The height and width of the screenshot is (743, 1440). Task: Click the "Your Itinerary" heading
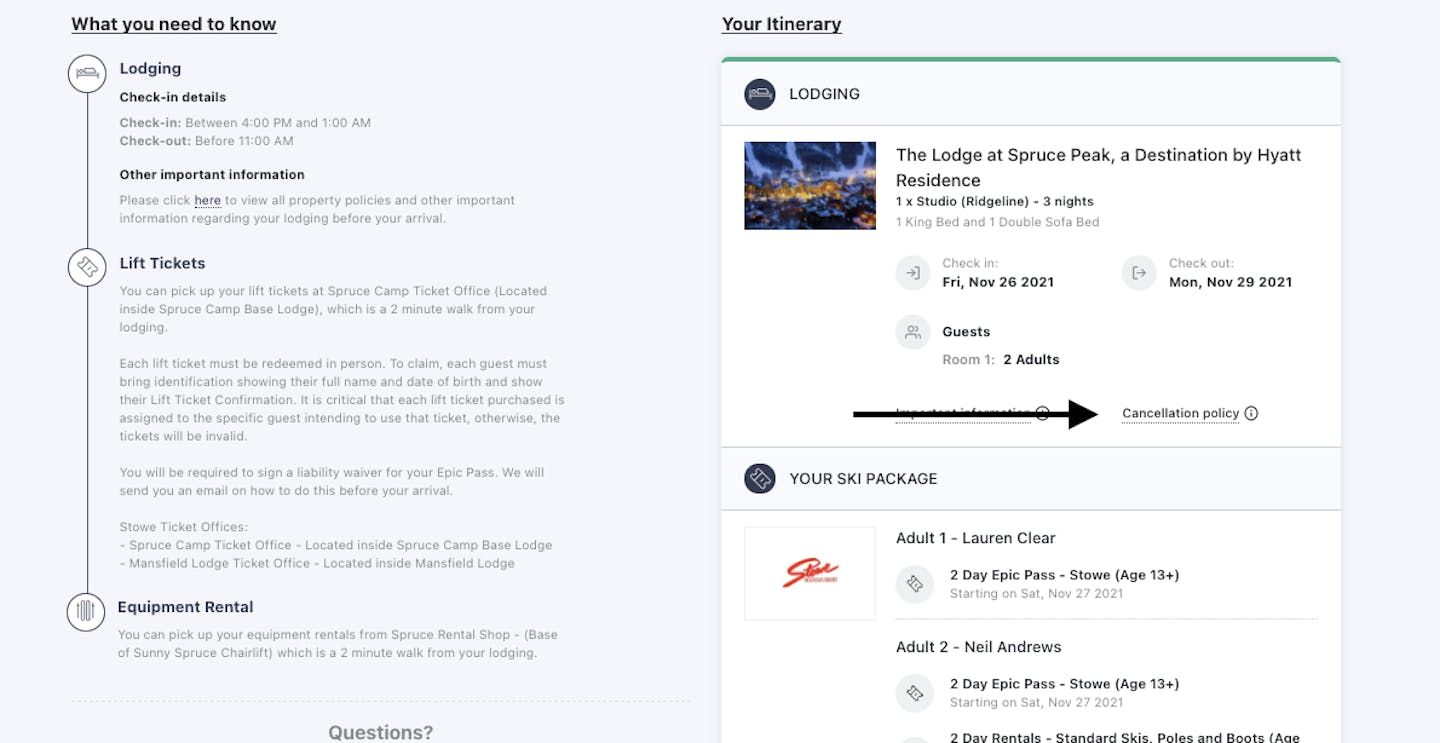781,24
